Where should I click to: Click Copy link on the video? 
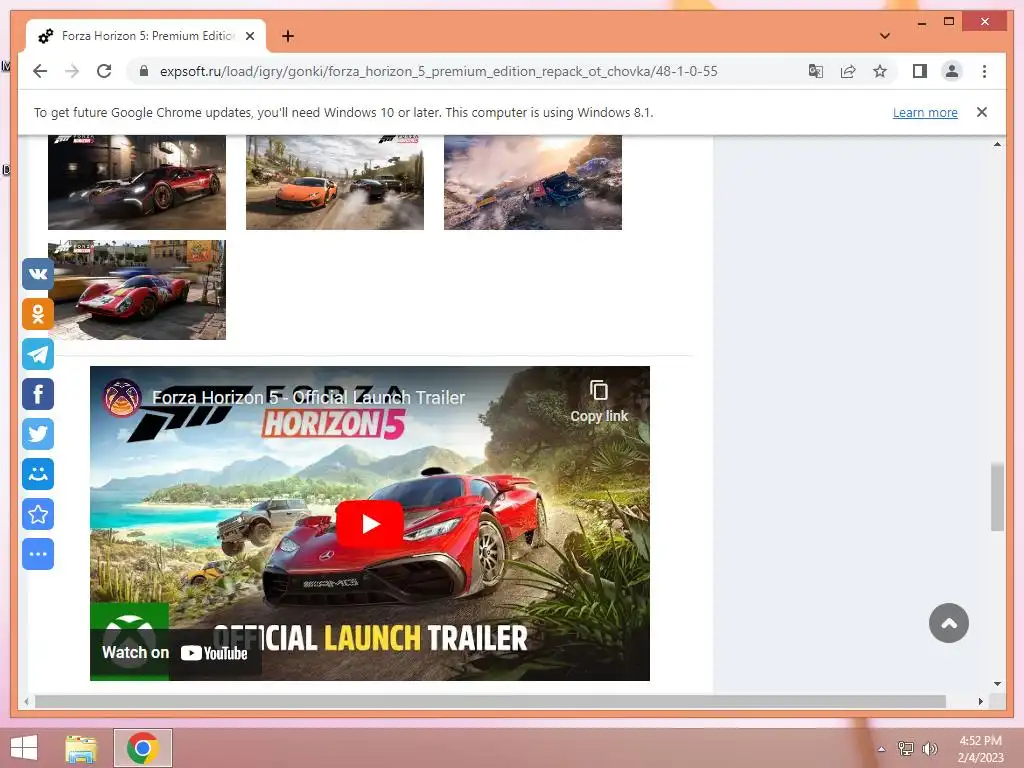(x=599, y=402)
